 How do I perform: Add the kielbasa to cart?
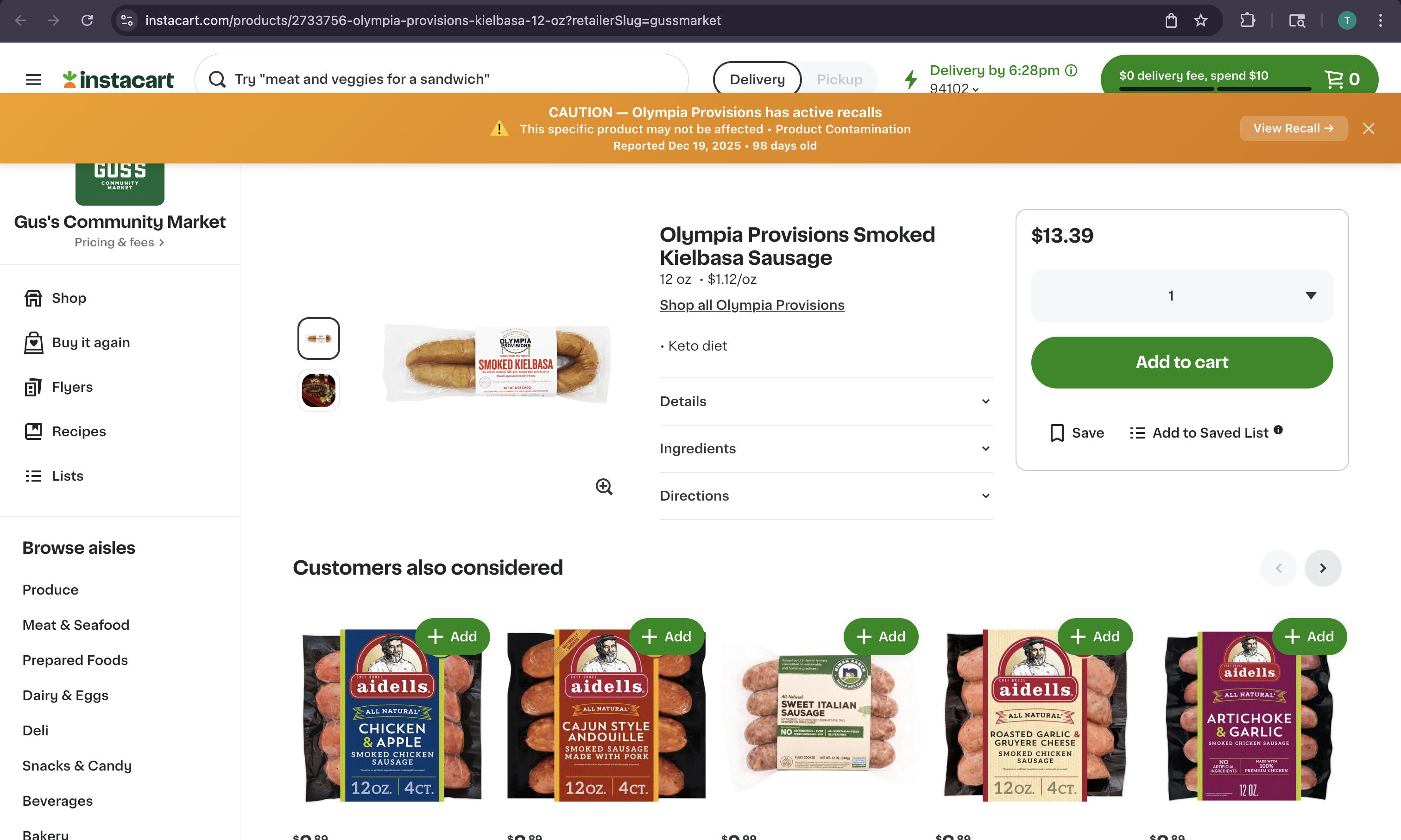click(x=1181, y=362)
